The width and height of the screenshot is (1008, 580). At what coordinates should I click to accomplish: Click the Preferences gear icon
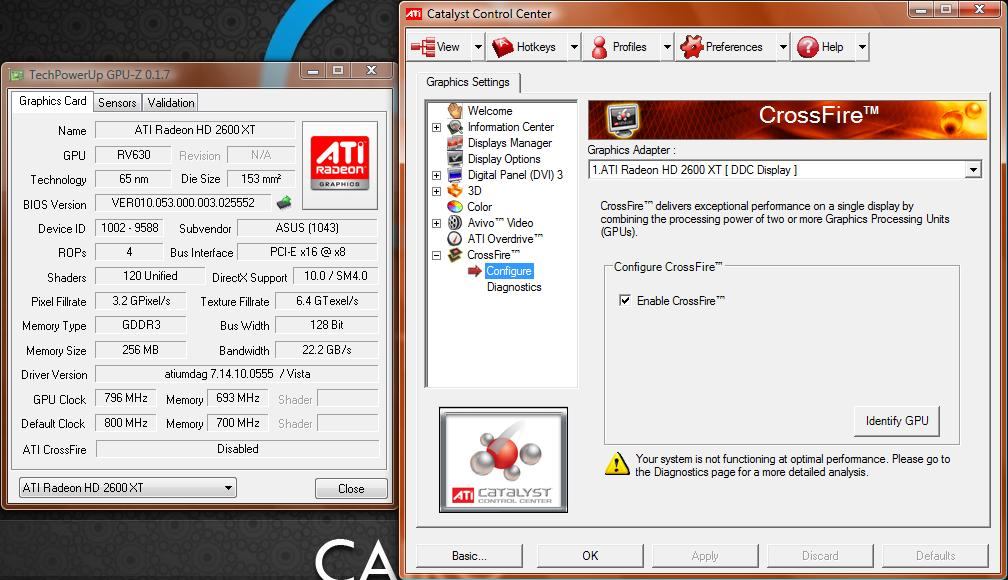point(692,47)
